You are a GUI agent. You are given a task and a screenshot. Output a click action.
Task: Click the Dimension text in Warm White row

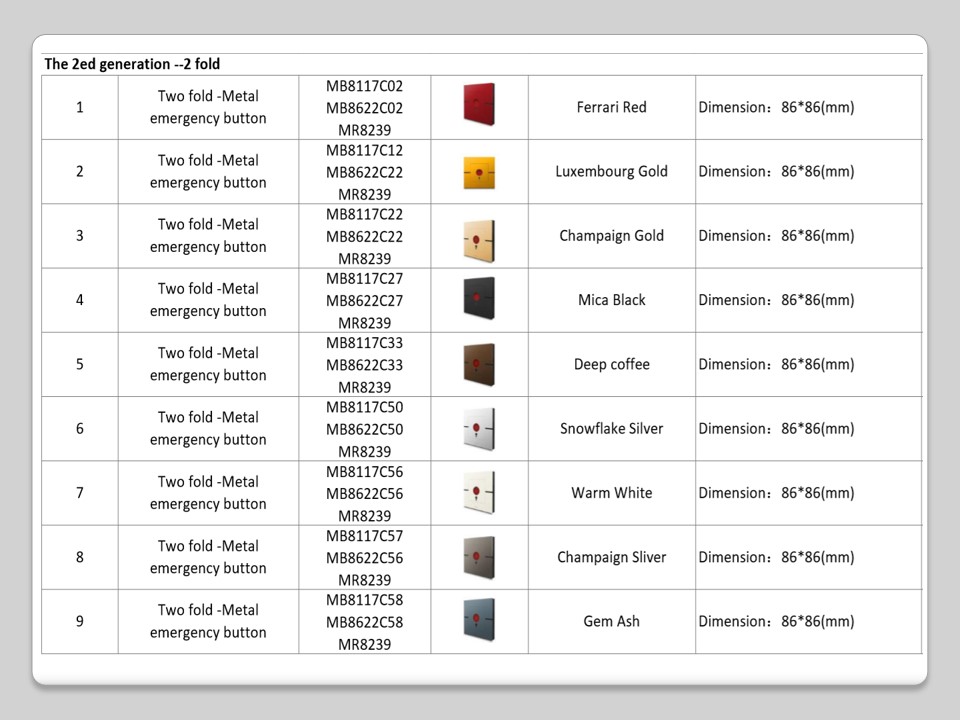point(776,493)
